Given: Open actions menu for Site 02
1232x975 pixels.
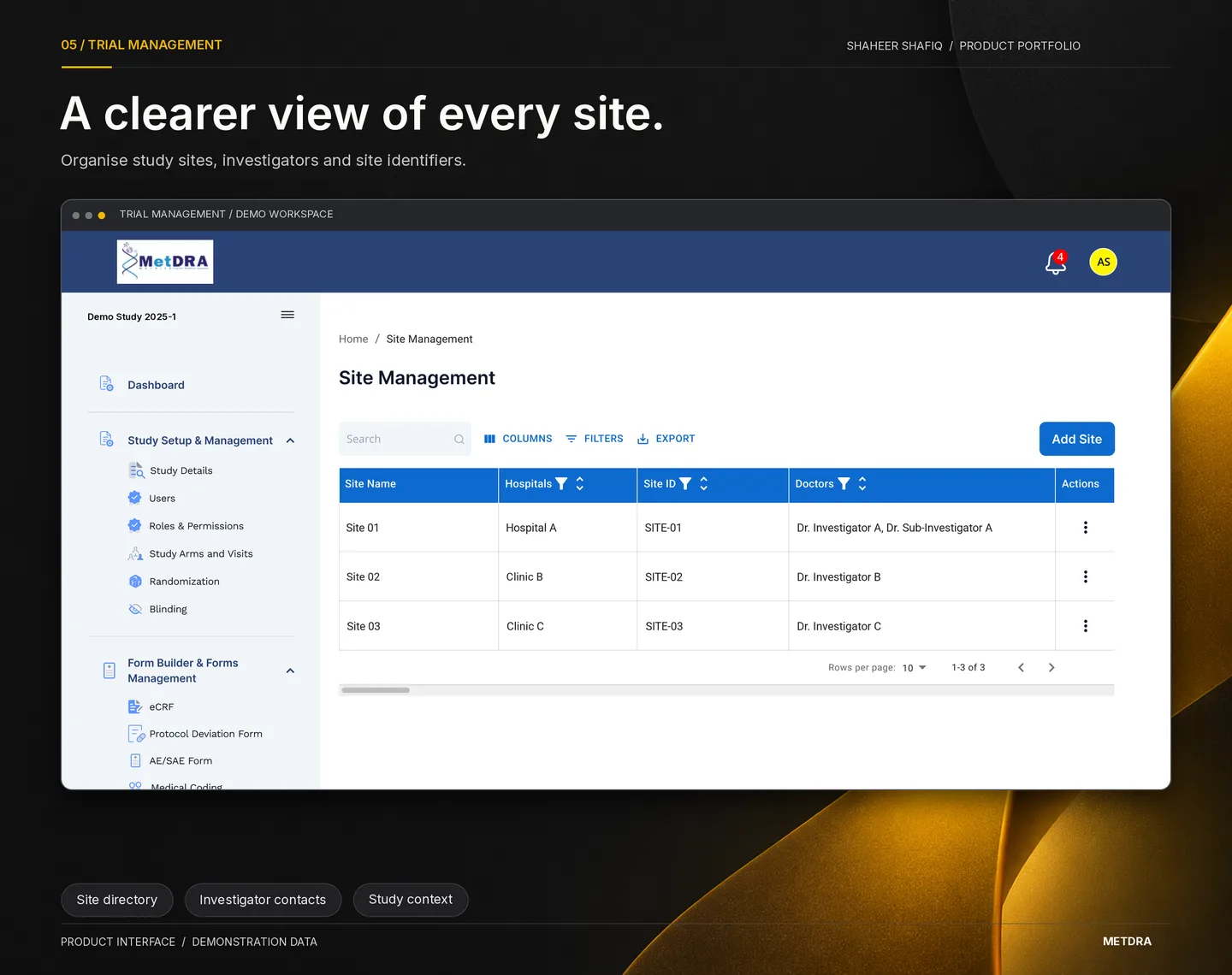Looking at the screenshot, I should point(1086,577).
